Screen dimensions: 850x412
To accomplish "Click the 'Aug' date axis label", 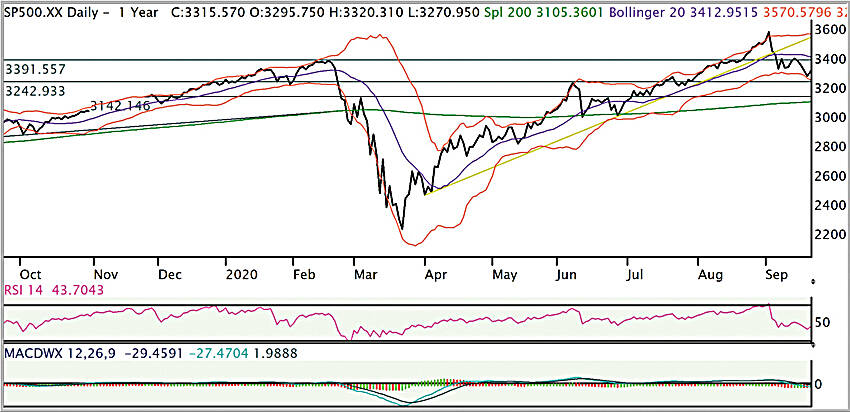I will [710, 275].
